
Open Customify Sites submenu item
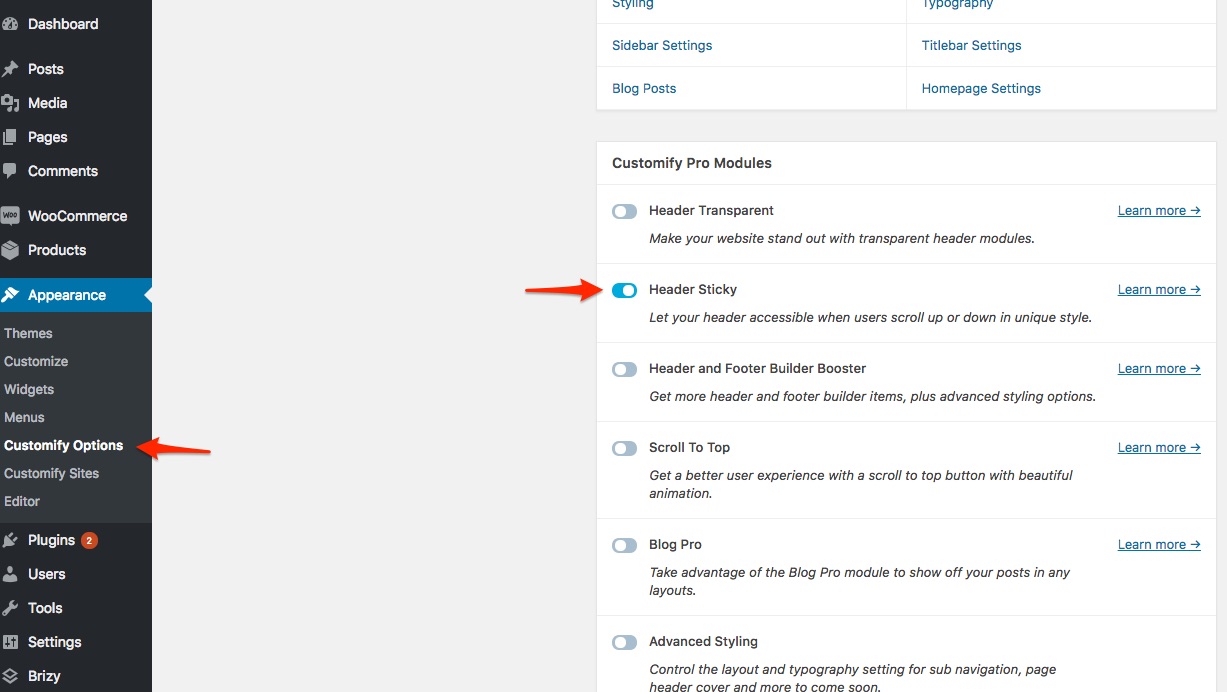tap(52, 473)
